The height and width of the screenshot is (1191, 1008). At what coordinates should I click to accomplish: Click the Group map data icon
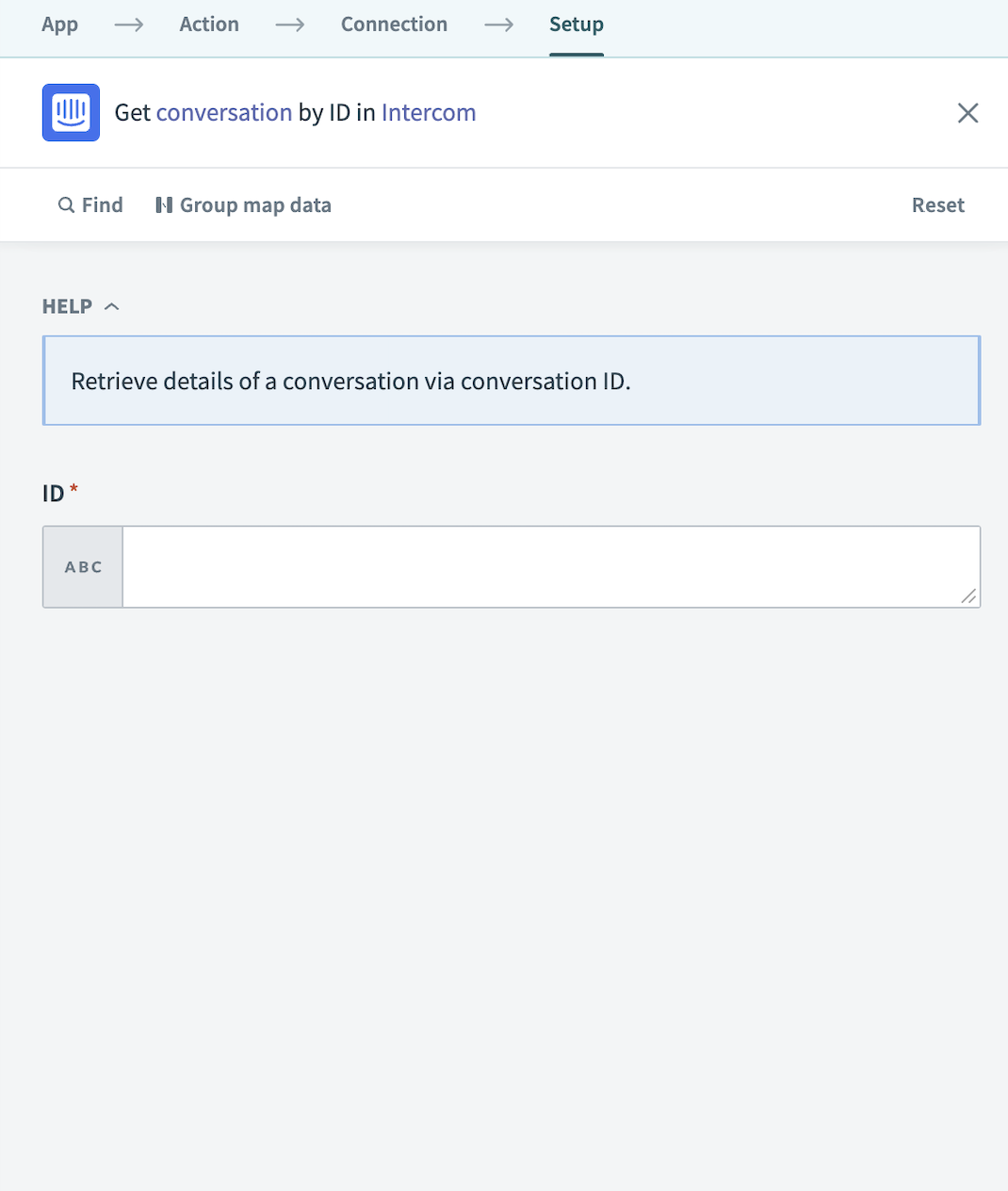[x=163, y=204]
